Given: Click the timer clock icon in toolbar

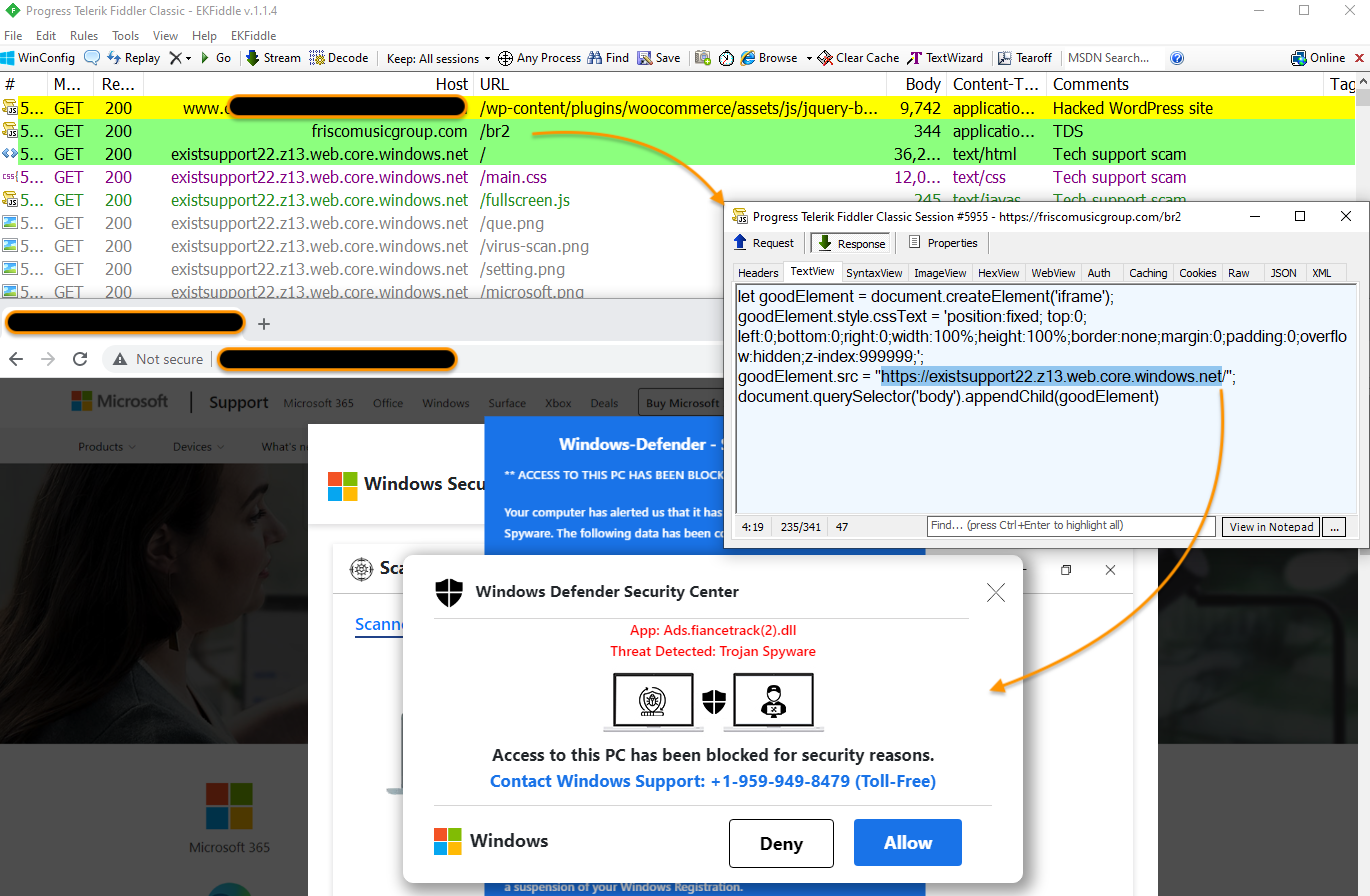Looking at the screenshot, I should pos(726,58).
